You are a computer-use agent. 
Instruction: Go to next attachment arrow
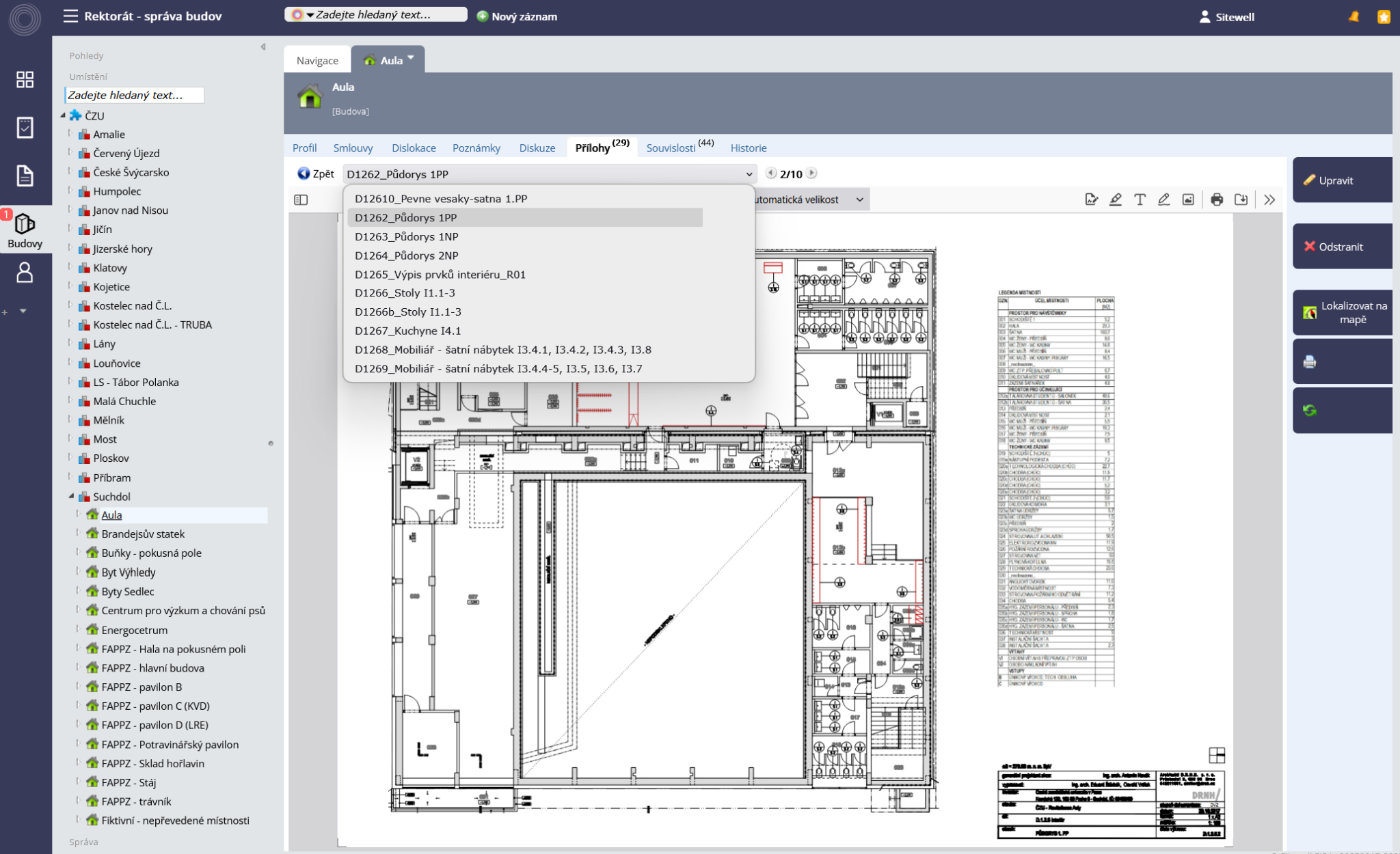click(x=811, y=174)
